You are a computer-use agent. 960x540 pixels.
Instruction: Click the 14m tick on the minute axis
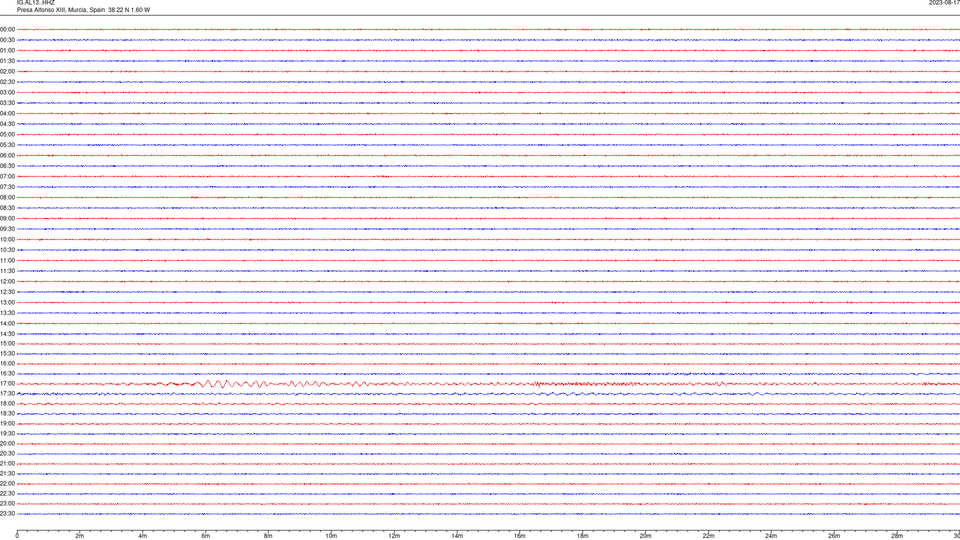coord(457,536)
